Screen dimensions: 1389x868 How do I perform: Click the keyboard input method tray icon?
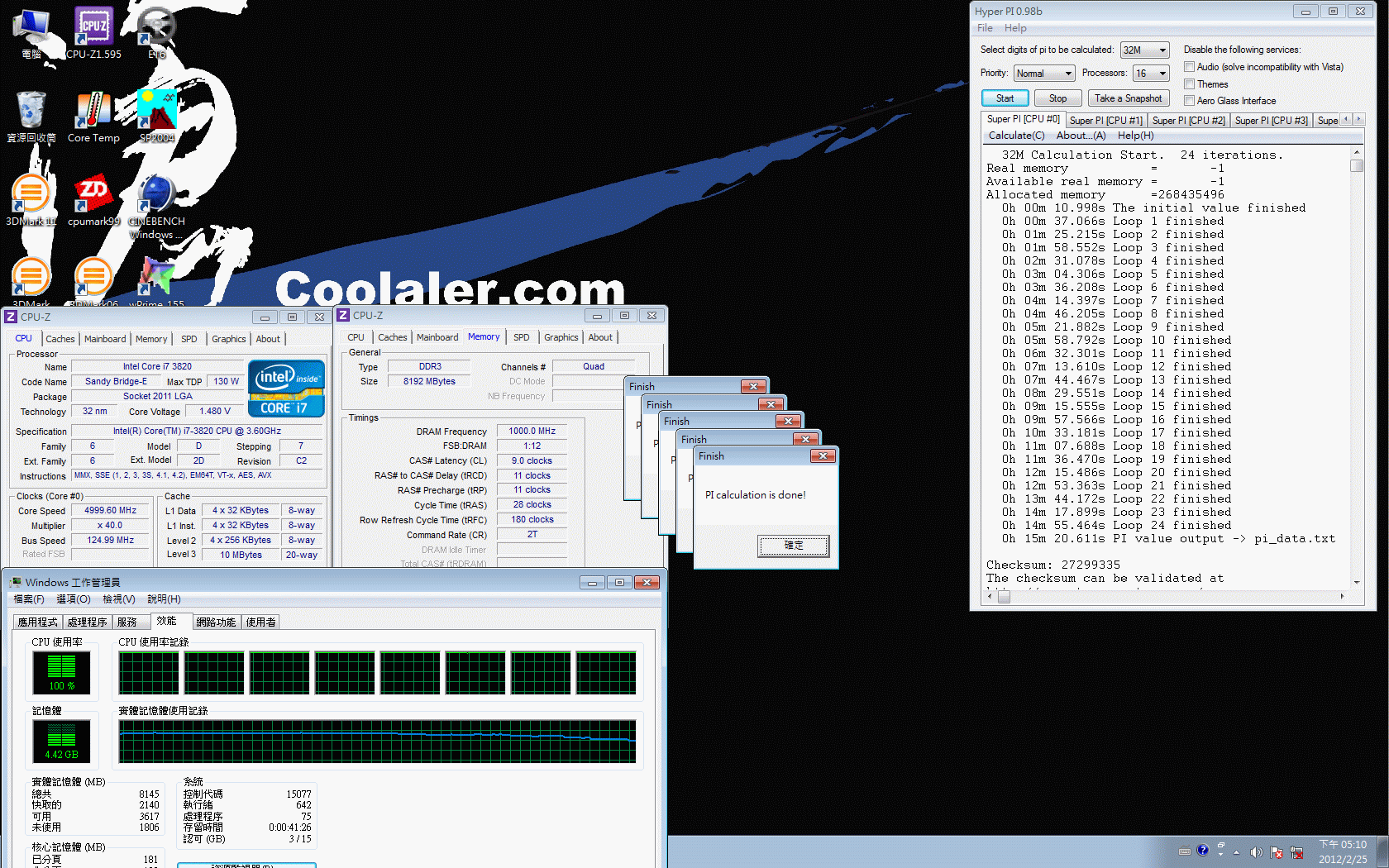point(1185,851)
